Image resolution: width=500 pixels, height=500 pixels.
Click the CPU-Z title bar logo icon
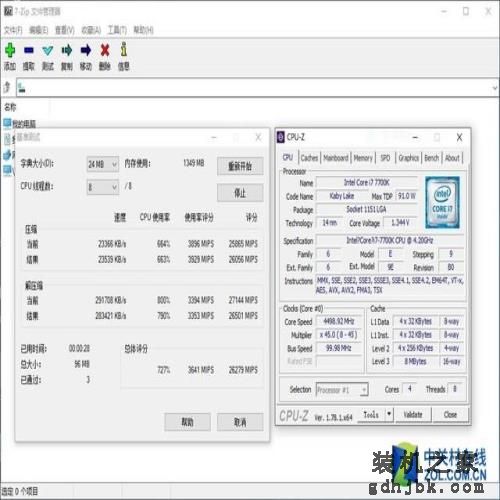[x=281, y=137]
